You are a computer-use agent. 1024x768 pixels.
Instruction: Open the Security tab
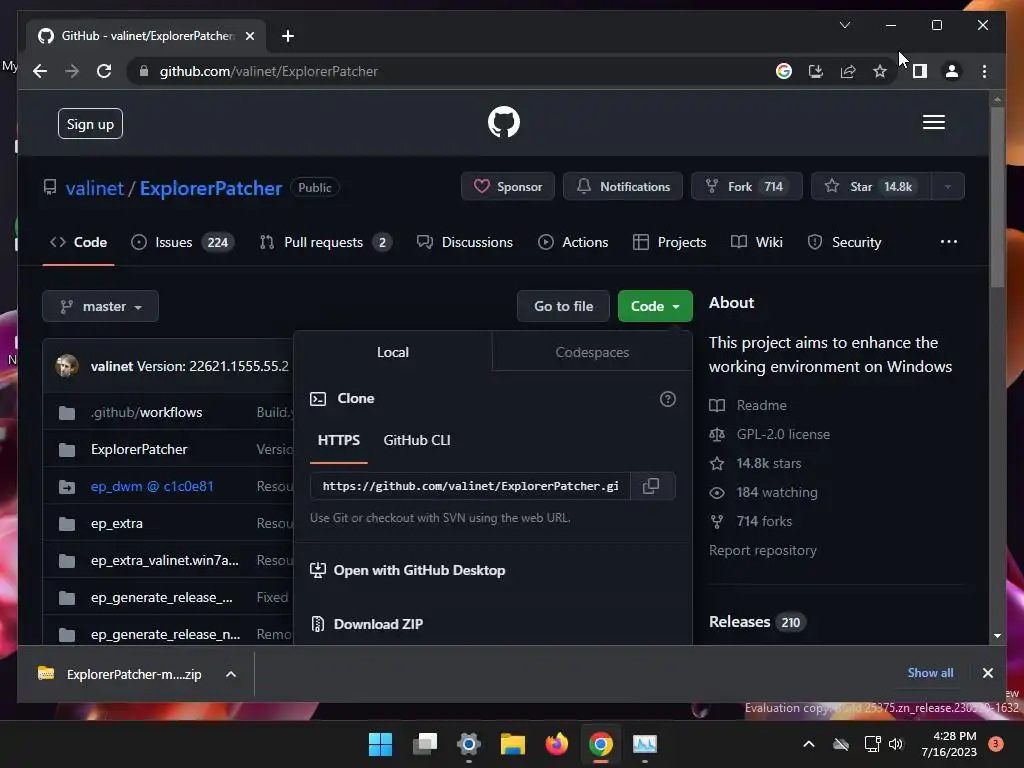(x=844, y=242)
